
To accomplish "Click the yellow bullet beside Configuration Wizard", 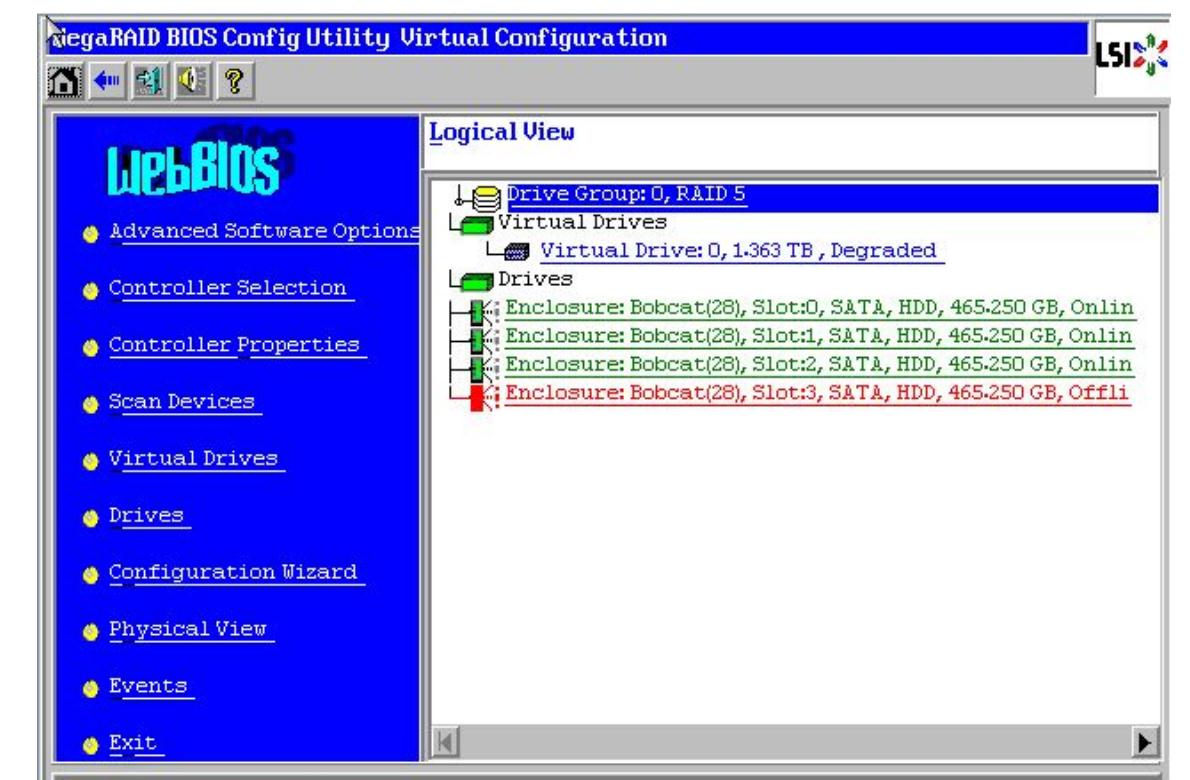I will [x=90, y=575].
